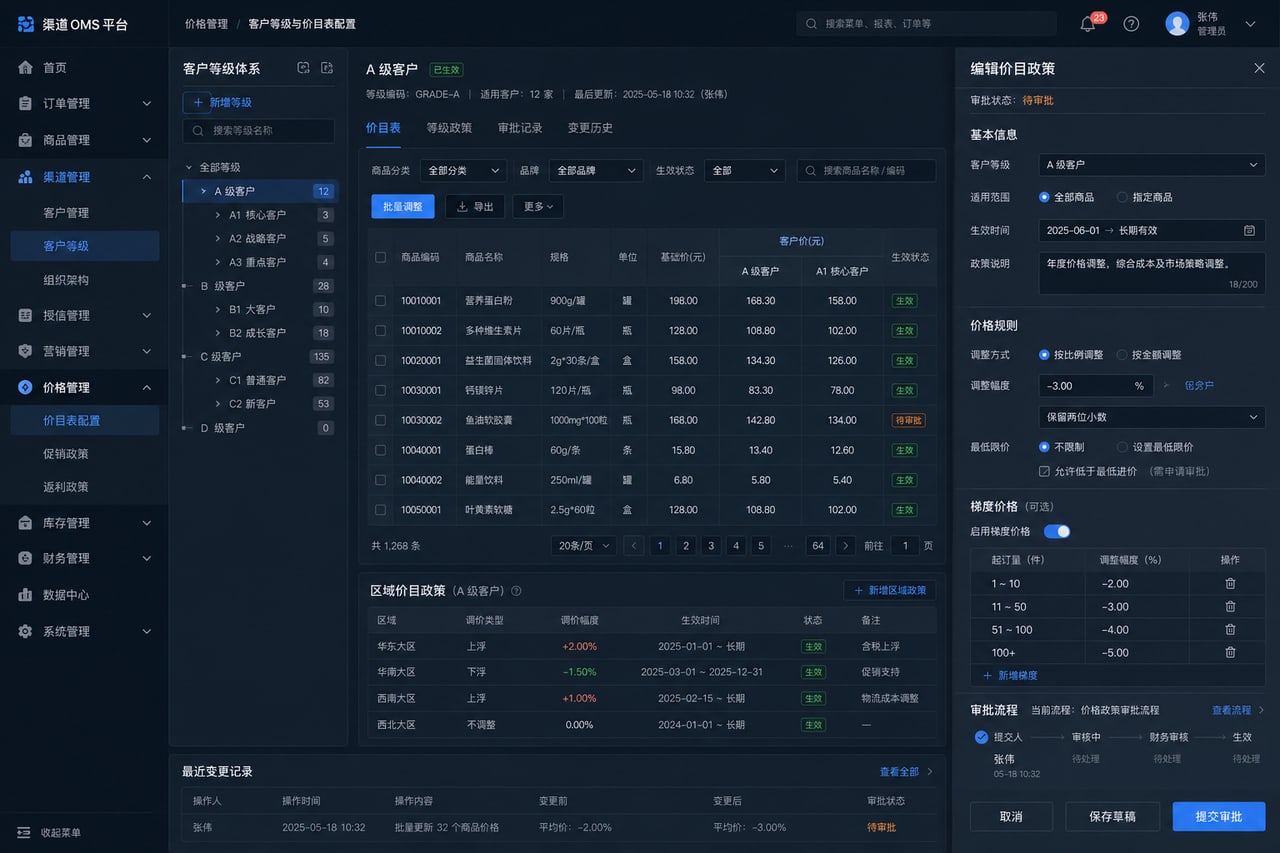The height and width of the screenshot is (853, 1280).
Task: Click the help icon next to 区域价目政策
Action: pos(516,591)
